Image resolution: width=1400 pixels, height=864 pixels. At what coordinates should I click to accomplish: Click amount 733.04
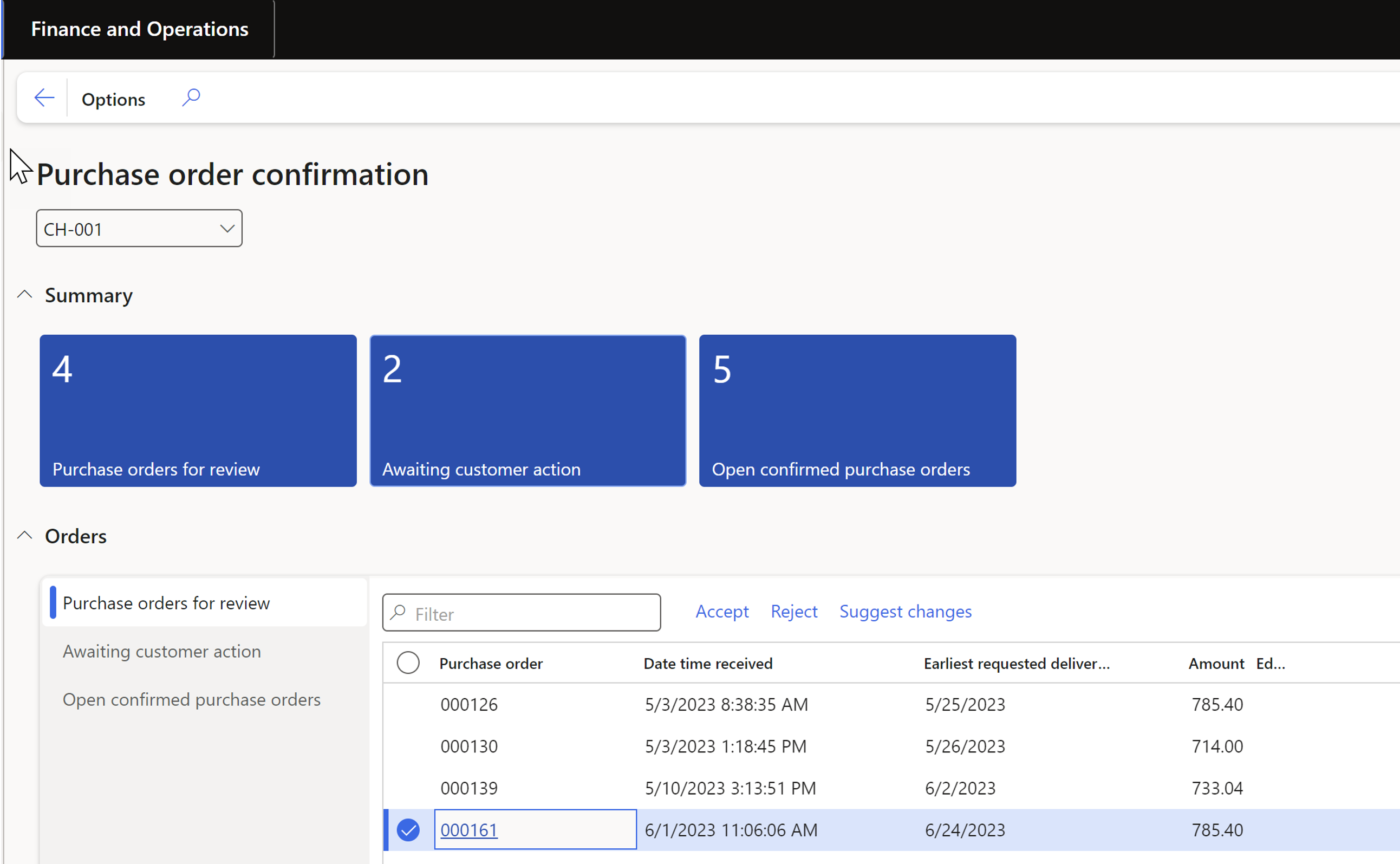(1217, 788)
